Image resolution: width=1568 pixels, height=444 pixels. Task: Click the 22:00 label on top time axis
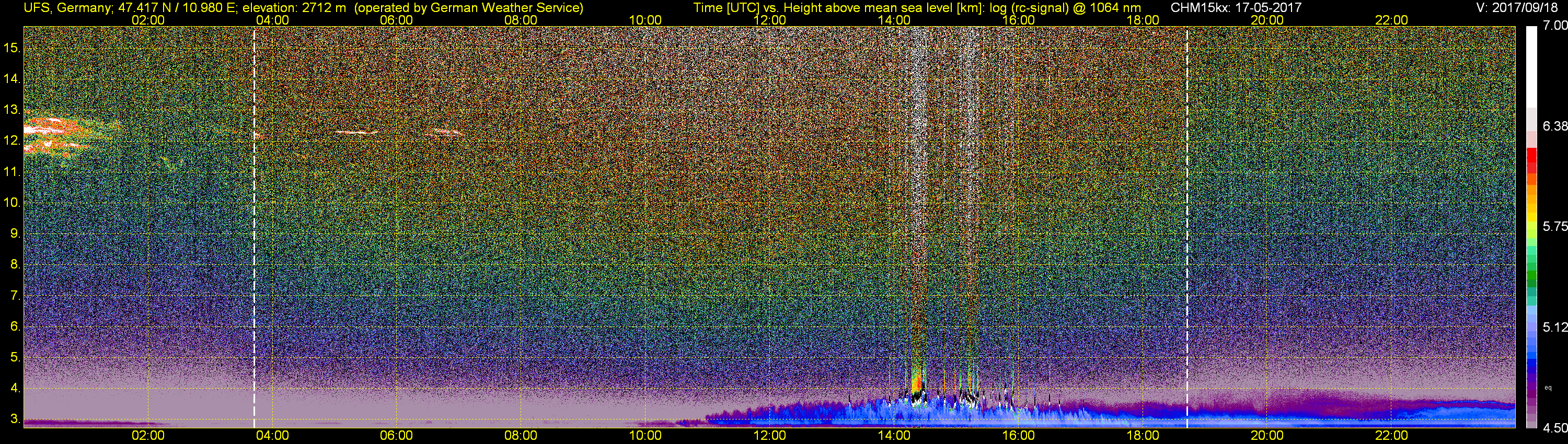1391,20
